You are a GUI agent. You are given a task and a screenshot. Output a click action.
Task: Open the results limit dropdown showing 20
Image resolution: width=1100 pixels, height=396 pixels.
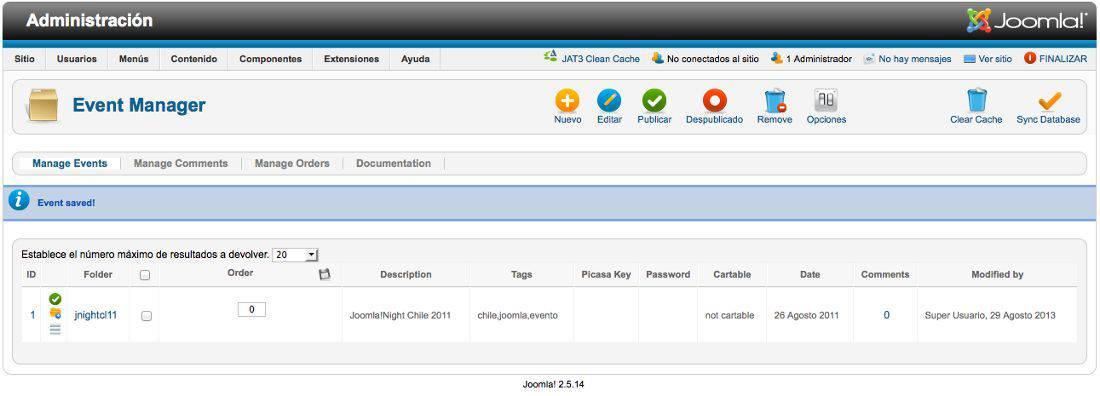pyautogui.click(x=295, y=255)
